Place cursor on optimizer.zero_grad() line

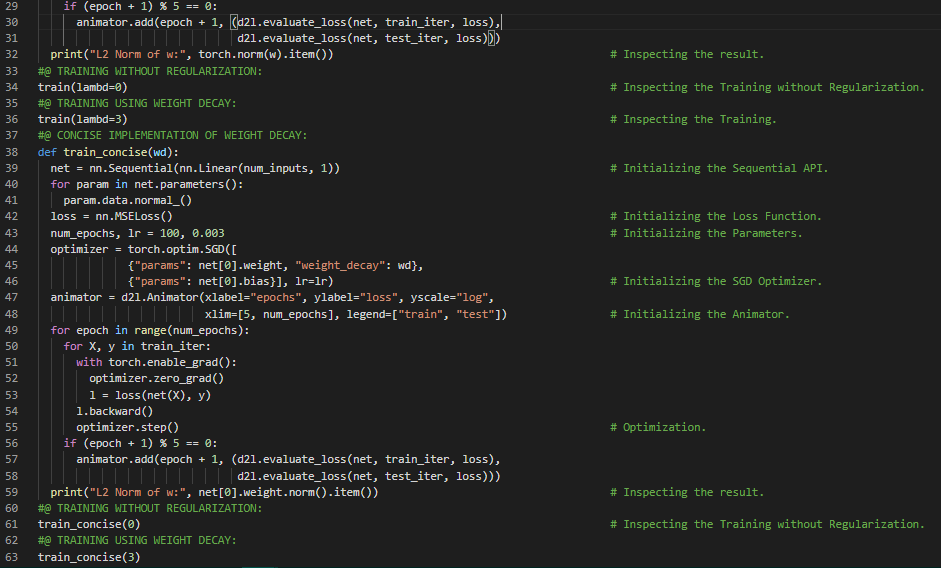click(x=156, y=378)
